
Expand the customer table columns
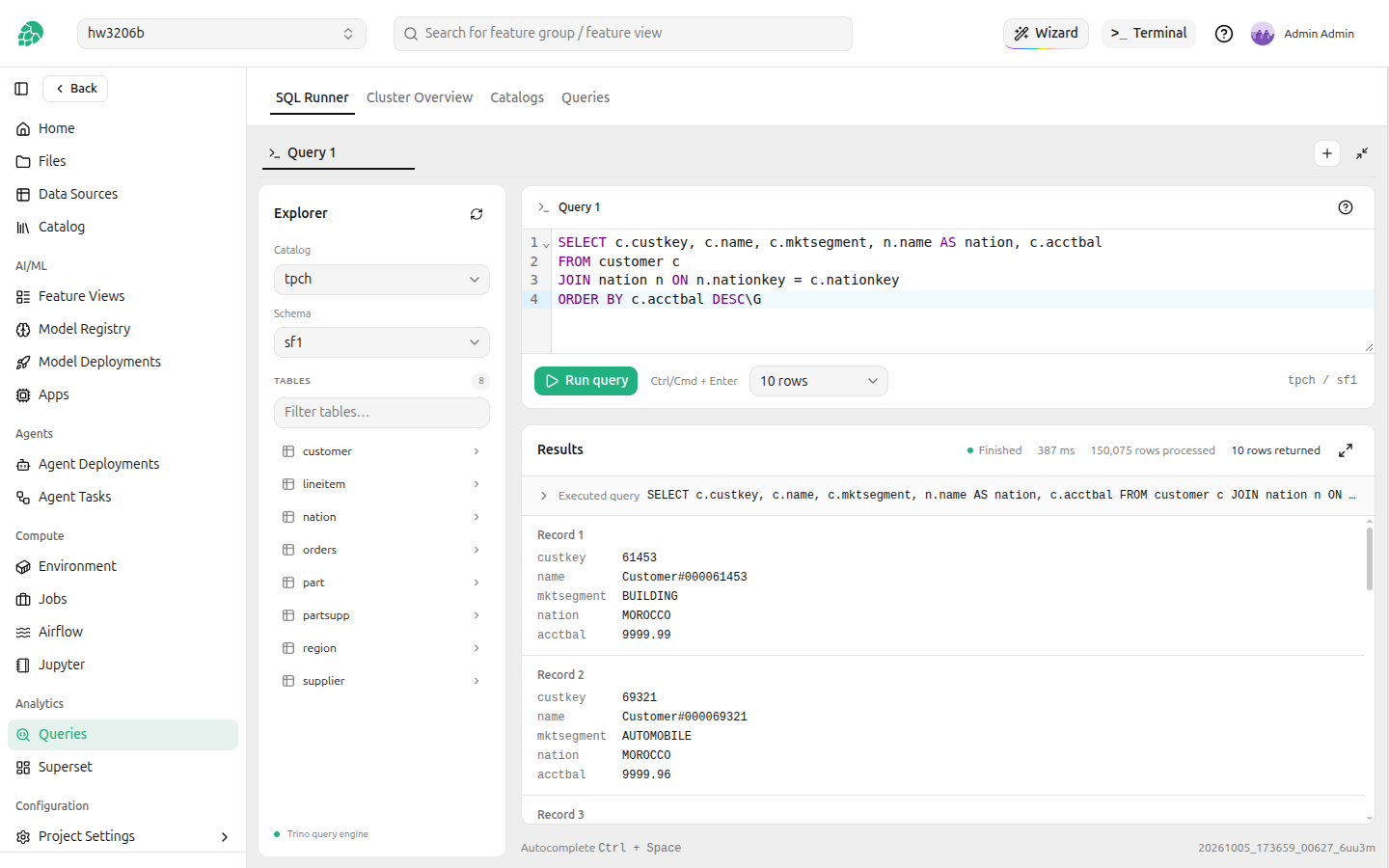coord(477,451)
